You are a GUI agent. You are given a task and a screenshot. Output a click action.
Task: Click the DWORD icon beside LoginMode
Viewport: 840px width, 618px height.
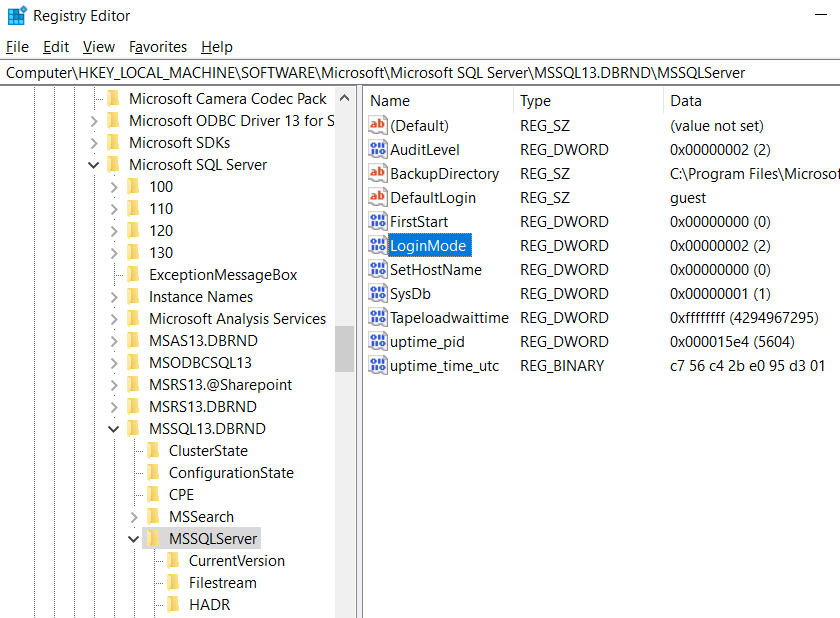pos(378,245)
